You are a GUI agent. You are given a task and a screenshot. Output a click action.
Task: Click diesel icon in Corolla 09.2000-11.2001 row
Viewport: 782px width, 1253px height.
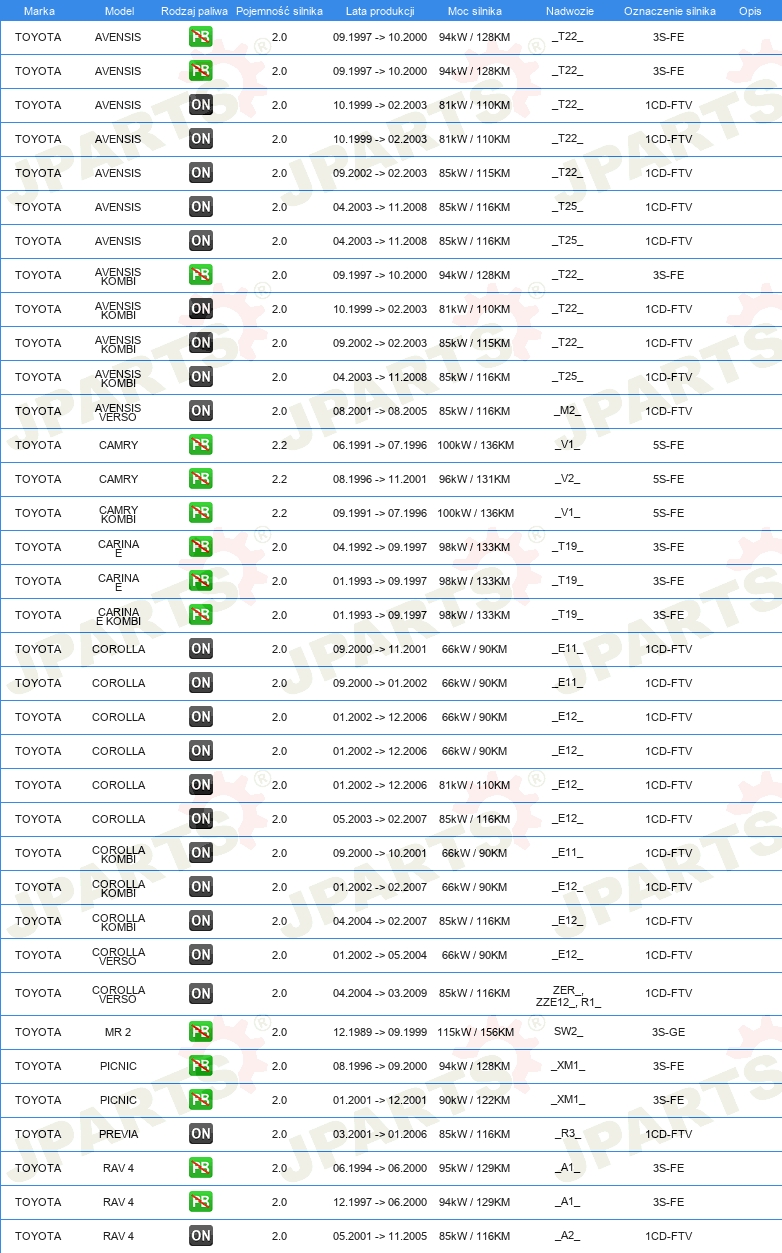click(201, 649)
